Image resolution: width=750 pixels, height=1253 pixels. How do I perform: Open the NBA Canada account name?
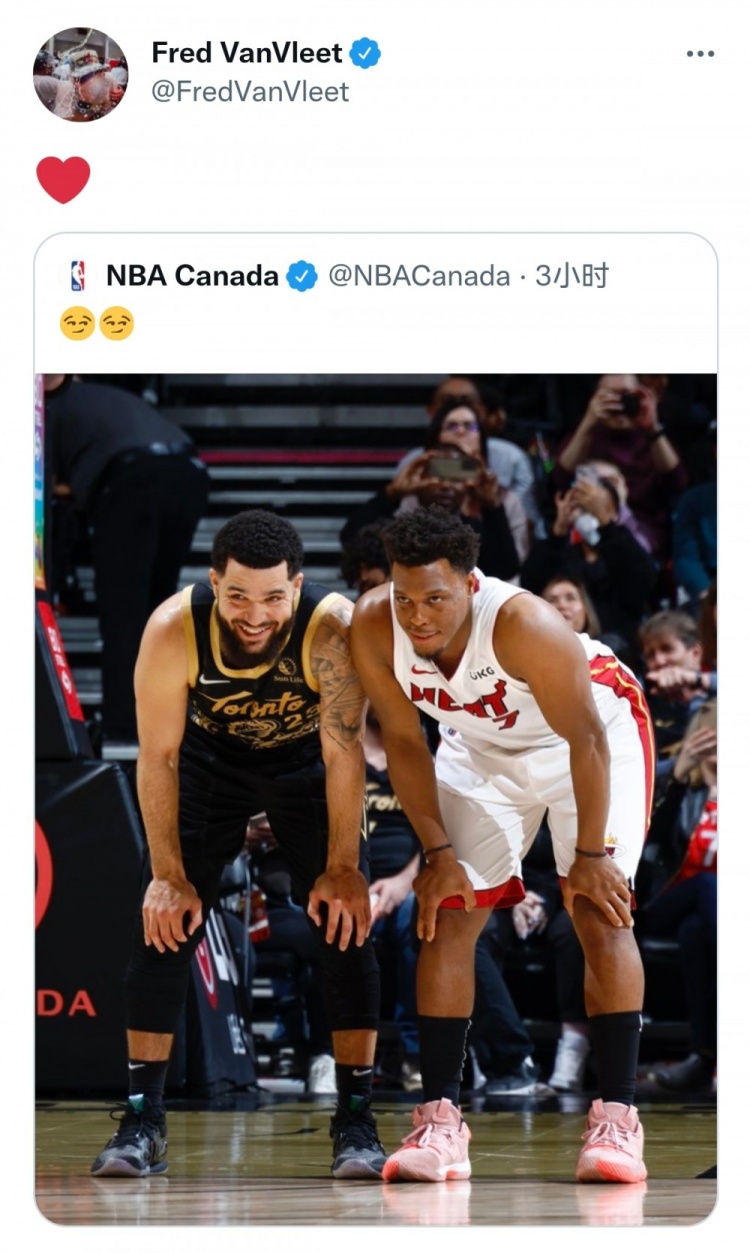coord(192,276)
